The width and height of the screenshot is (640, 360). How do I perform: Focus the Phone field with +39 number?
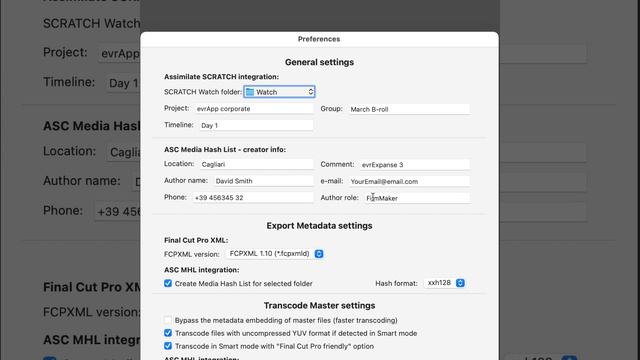coord(253,198)
